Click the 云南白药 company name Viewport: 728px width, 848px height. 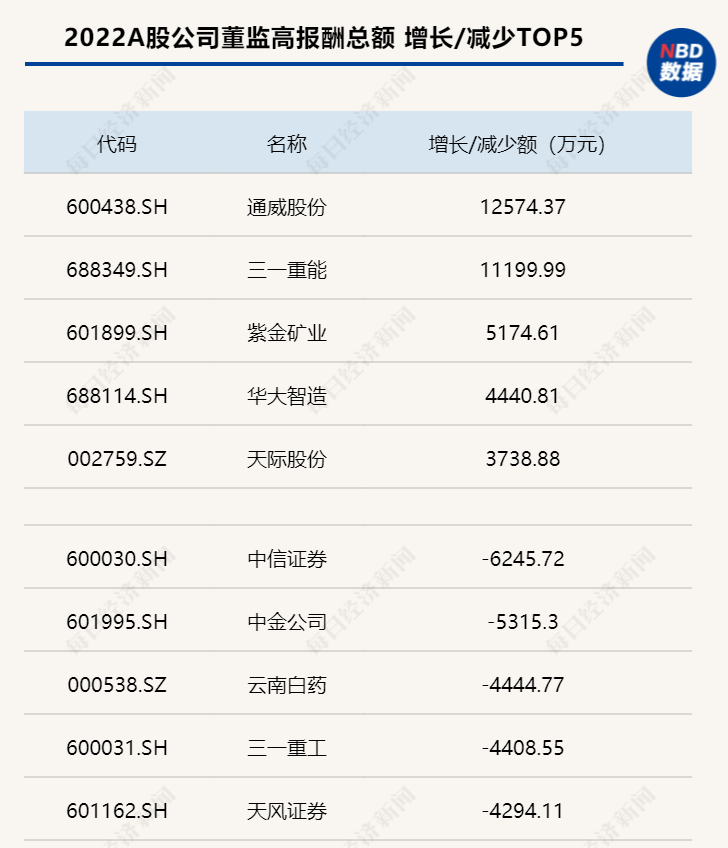click(x=287, y=685)
